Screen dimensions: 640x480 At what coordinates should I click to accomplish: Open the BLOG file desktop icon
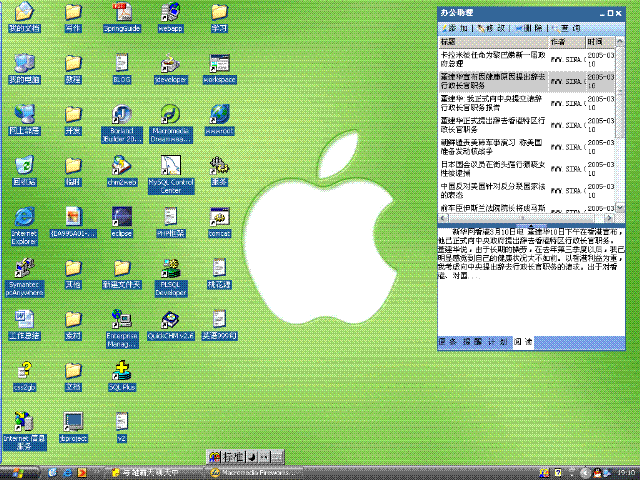tap(122, 69)
